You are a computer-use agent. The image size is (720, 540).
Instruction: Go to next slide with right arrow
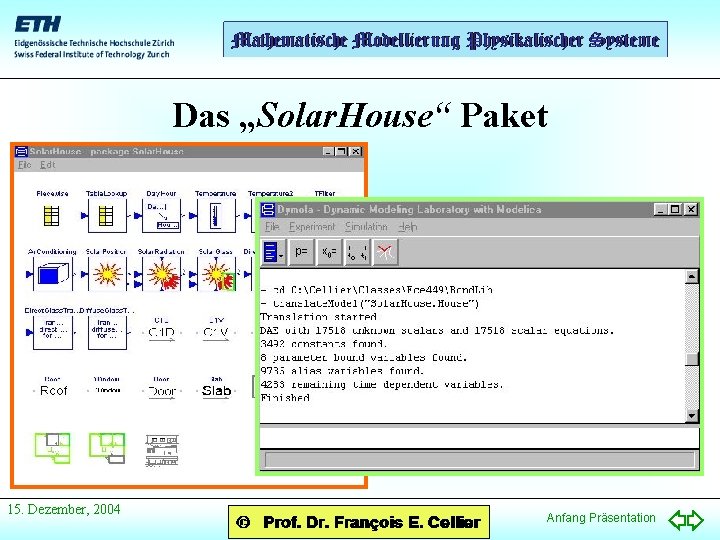[x=695, y=520]
